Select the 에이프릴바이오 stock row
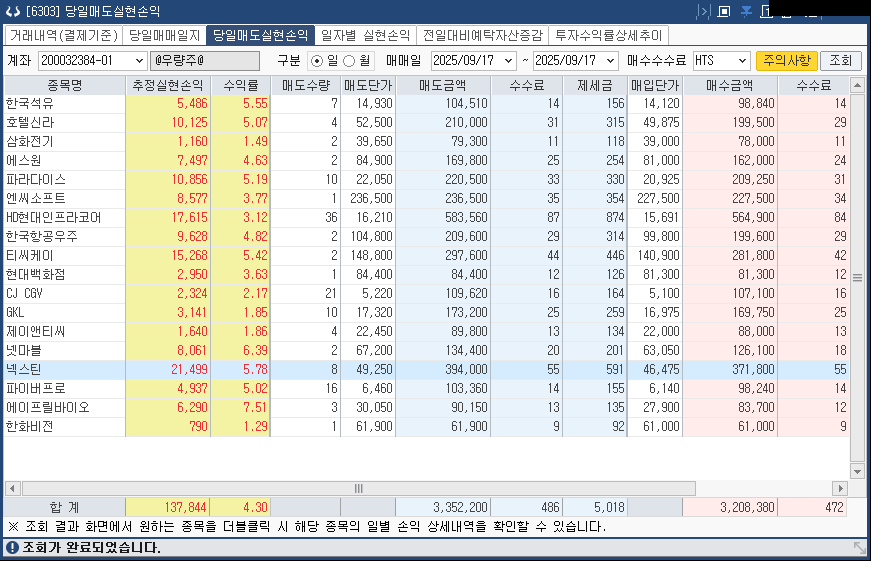871x561 pixels. (x=426, y=407)
